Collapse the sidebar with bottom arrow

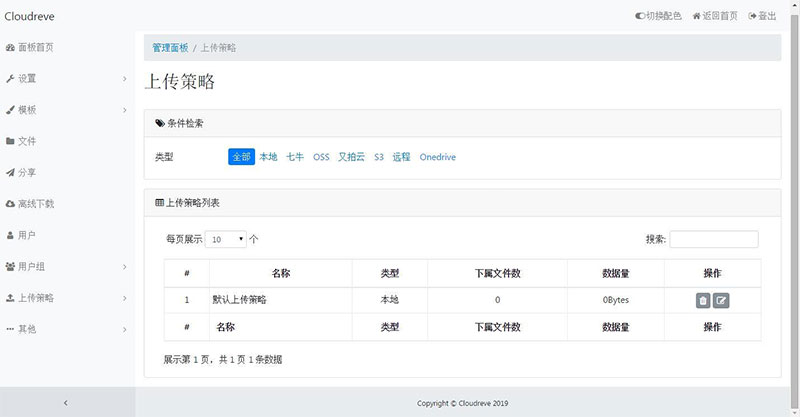(66, 402)
